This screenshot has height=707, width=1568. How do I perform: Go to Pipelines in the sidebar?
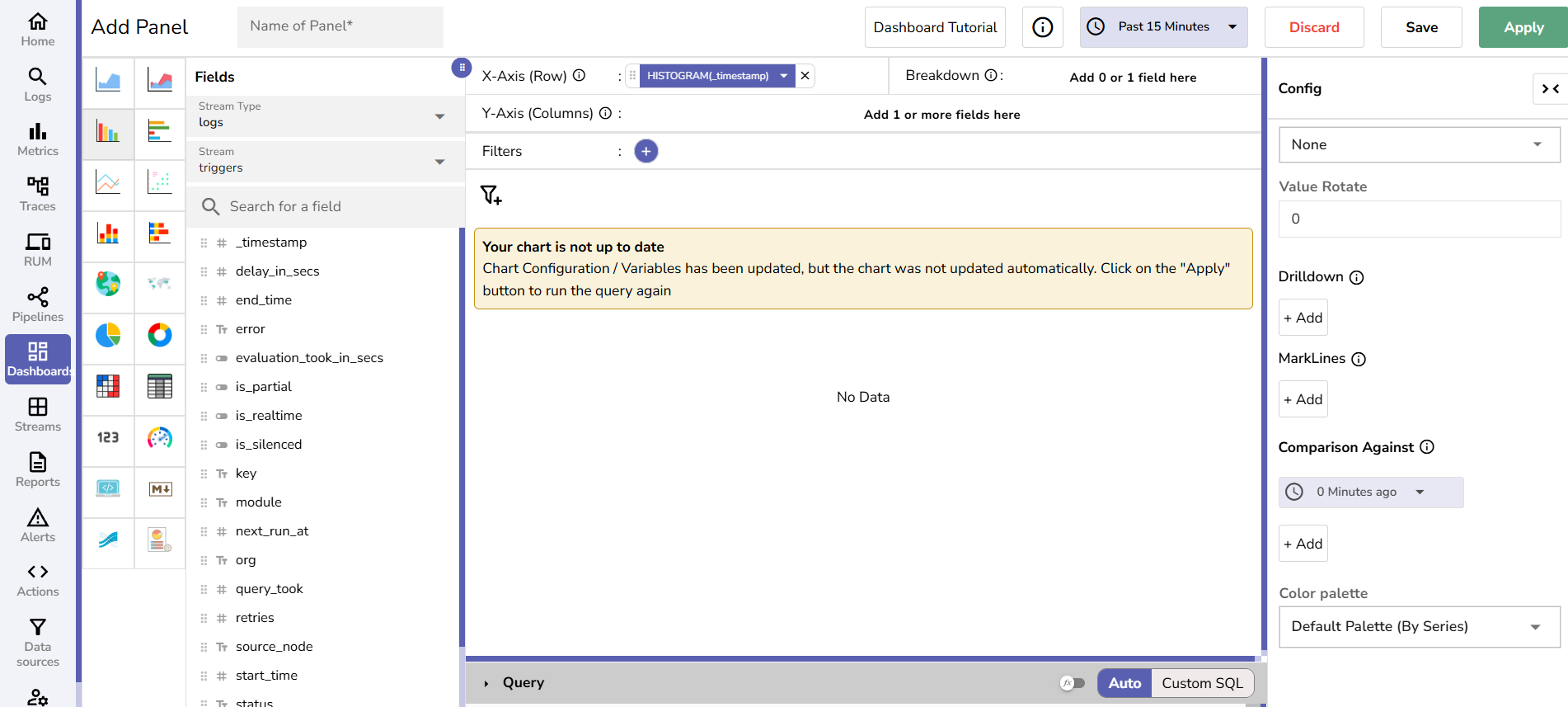38,305
